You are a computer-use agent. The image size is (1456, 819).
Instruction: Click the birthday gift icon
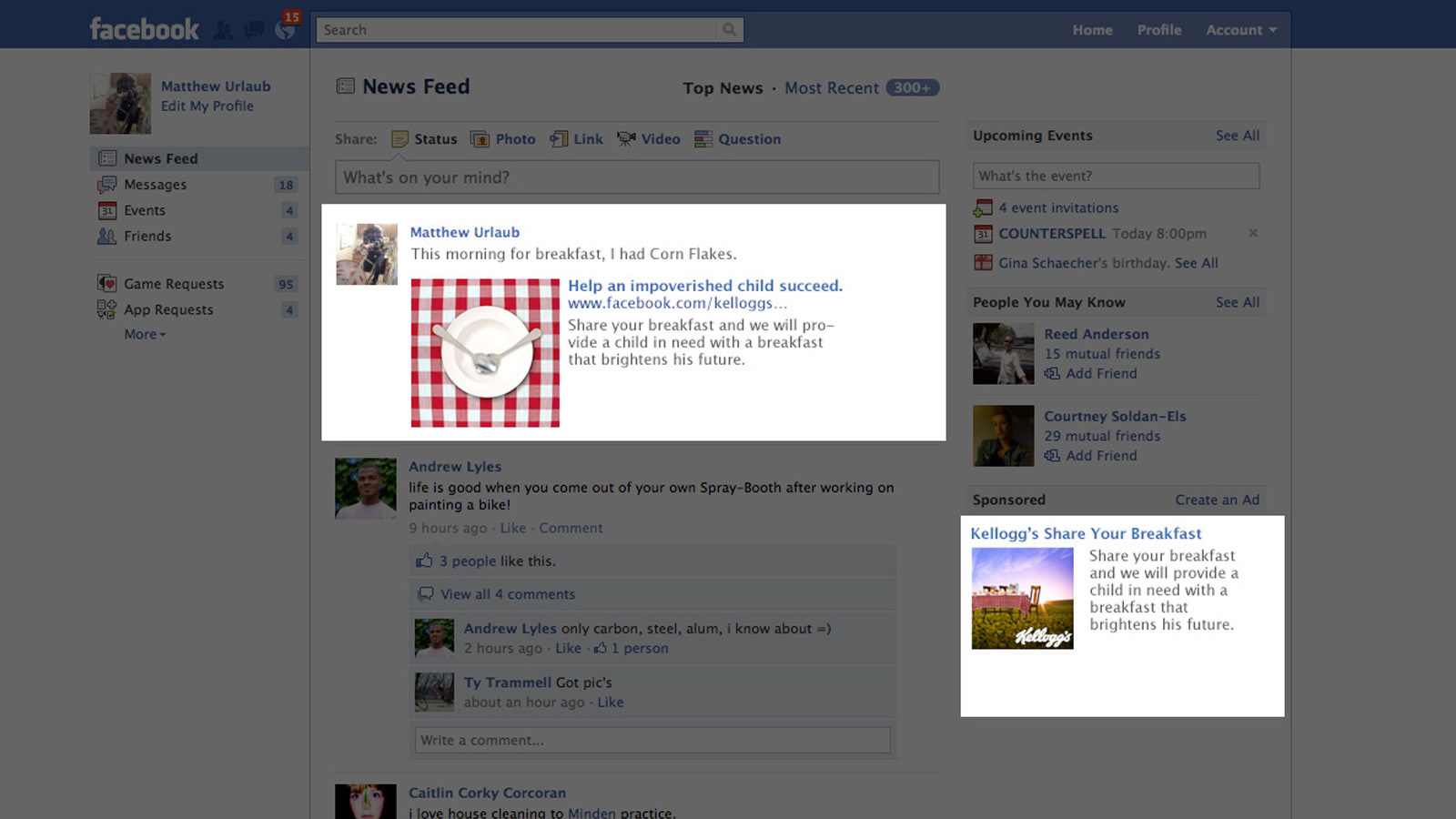[x=983, y=263]
